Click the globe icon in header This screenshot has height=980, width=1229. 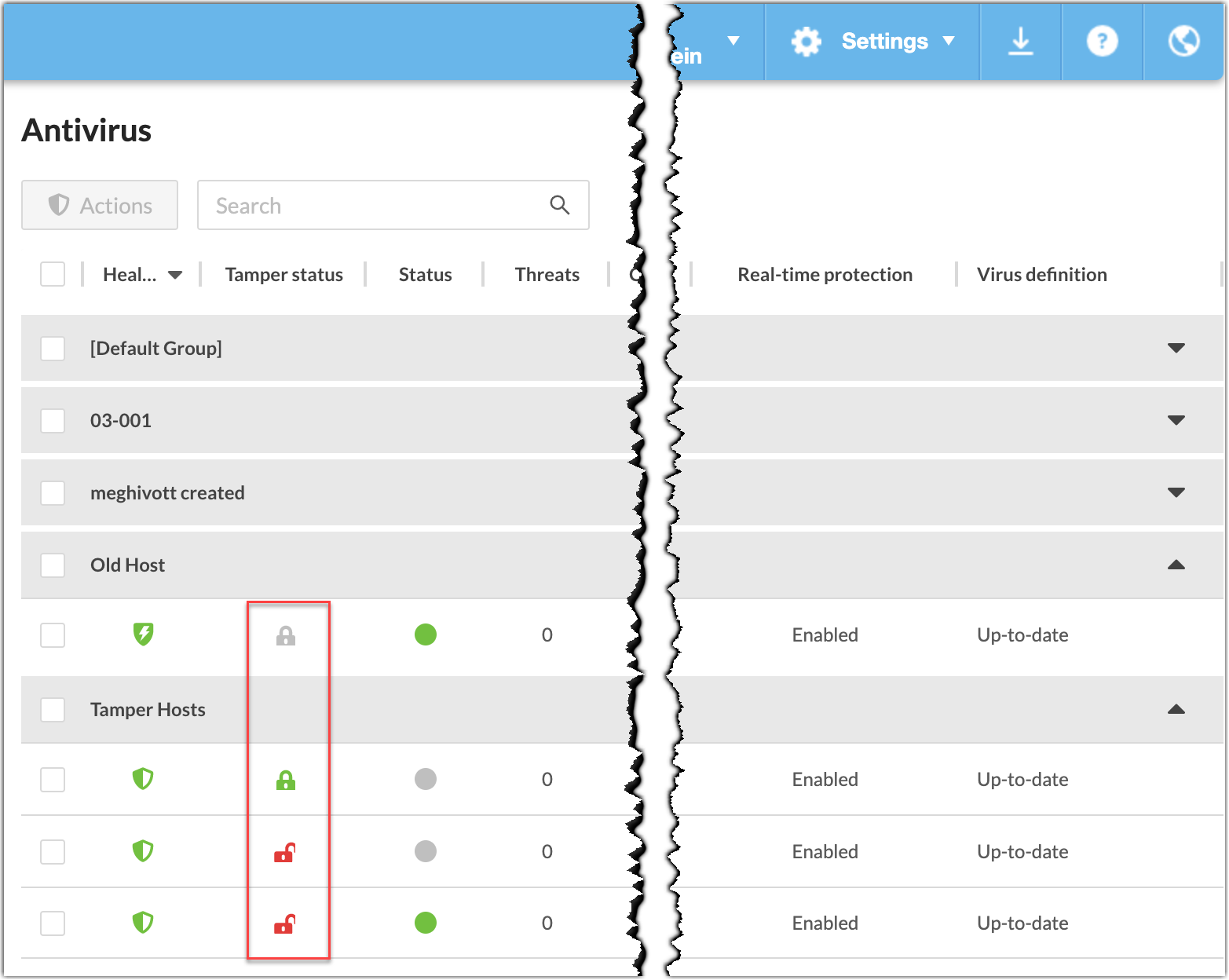pyautogui.click(x=1183, y=41)
